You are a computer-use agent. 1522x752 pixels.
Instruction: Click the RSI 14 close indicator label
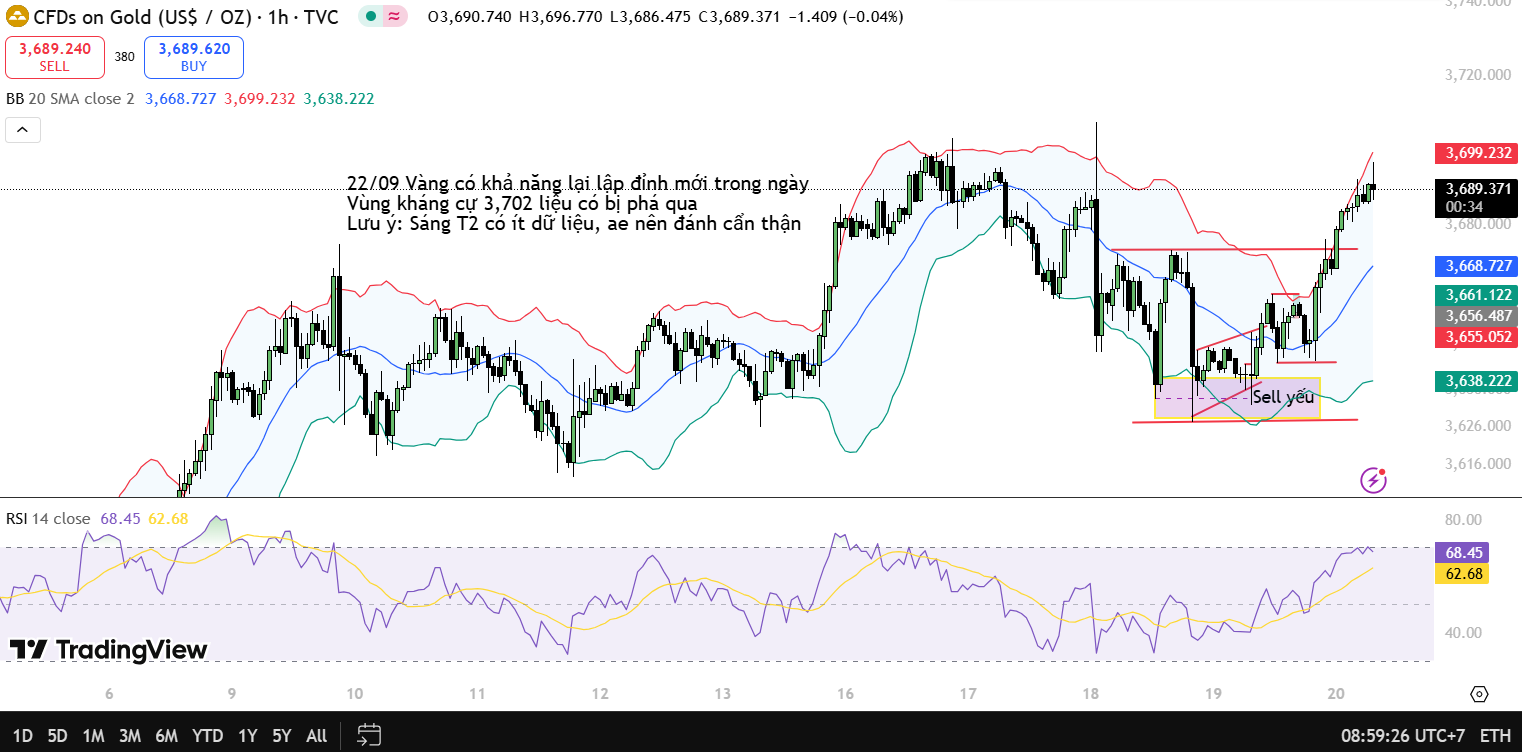coord(48,519)
